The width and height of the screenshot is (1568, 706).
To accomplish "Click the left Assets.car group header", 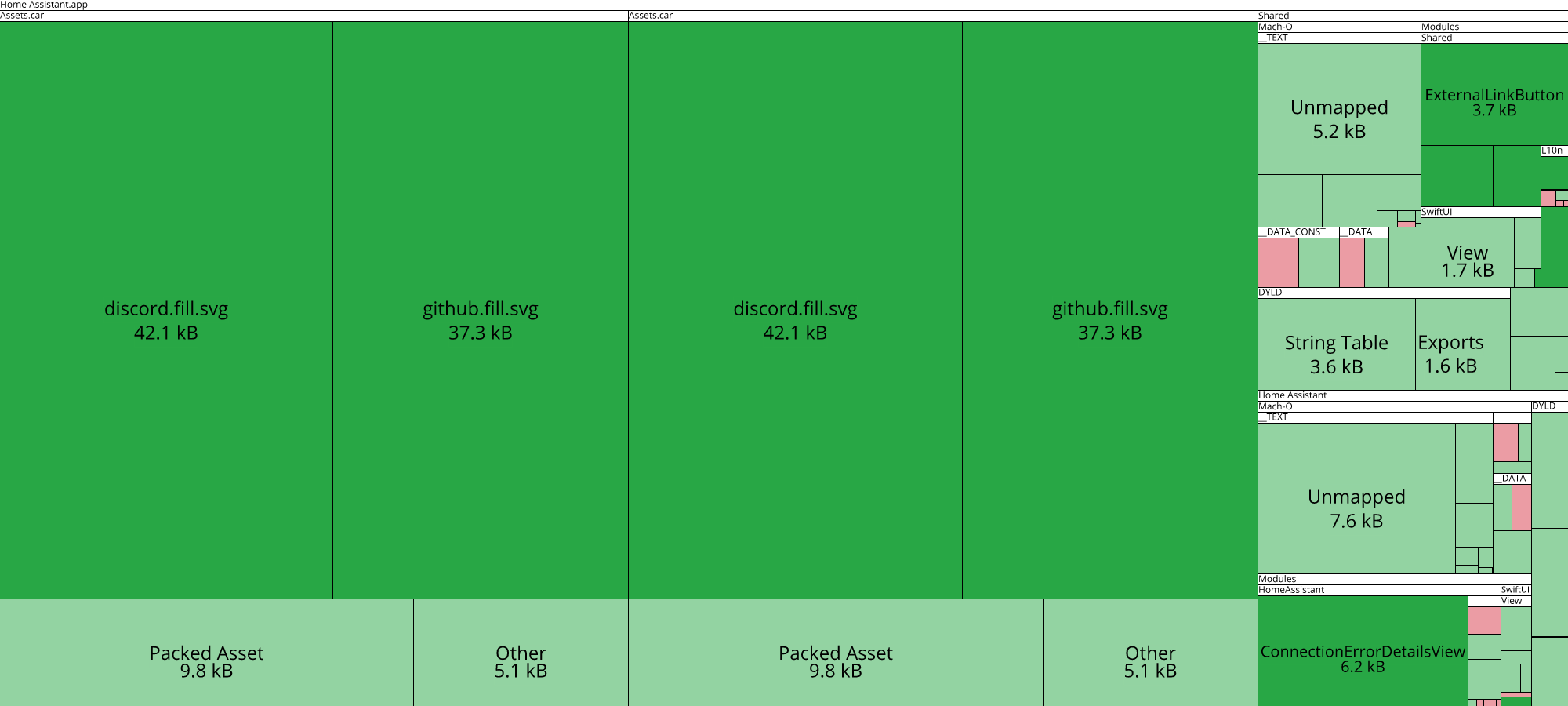I will 314,16.
